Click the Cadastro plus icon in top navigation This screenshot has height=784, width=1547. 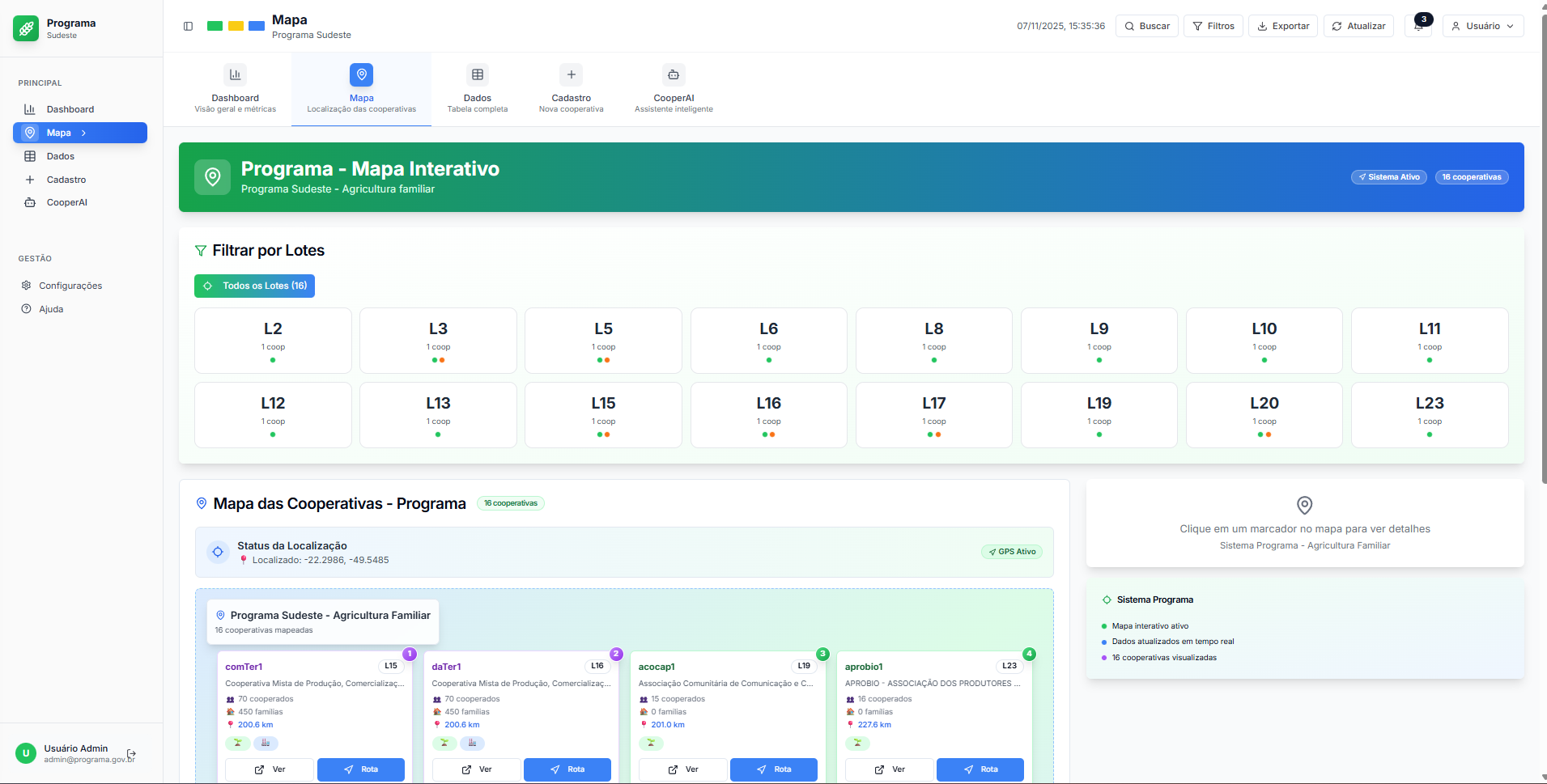point(571,75)
